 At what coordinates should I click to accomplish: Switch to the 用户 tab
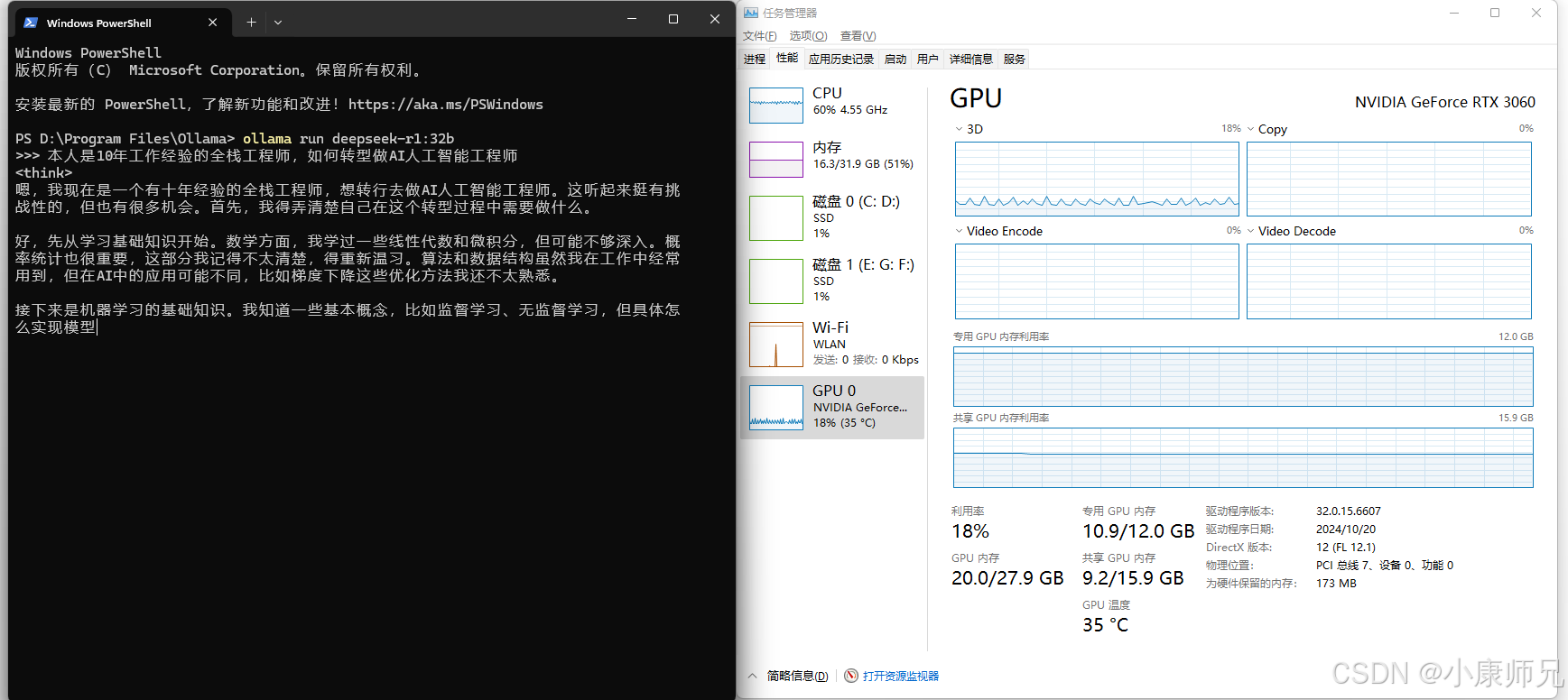[x=927, y=59]
